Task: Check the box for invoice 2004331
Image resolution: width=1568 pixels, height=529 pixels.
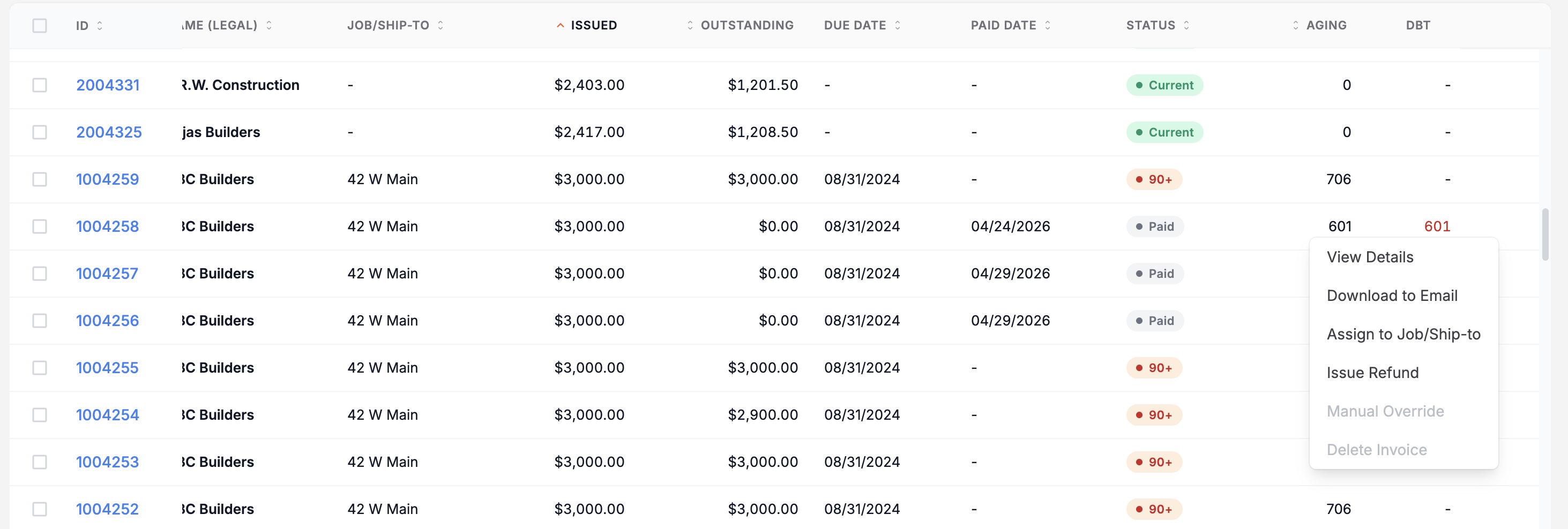Action: 40,85
